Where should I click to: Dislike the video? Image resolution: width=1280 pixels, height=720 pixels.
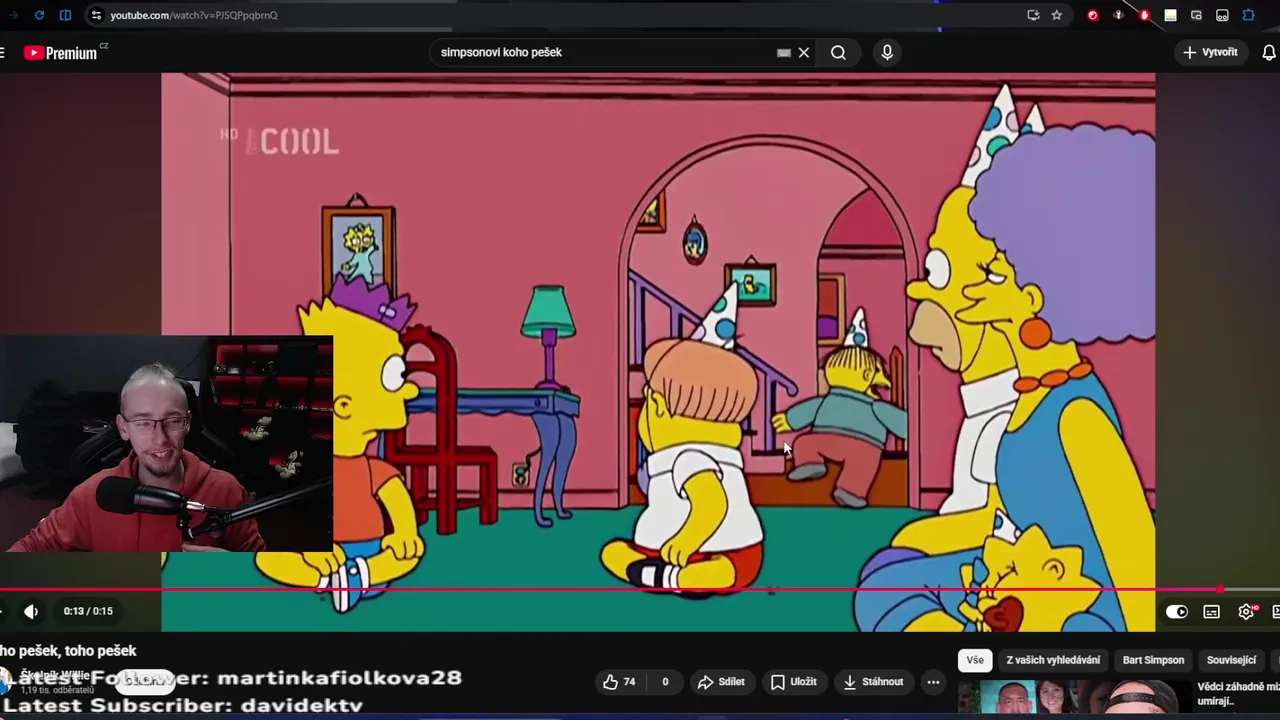(664, 682)
